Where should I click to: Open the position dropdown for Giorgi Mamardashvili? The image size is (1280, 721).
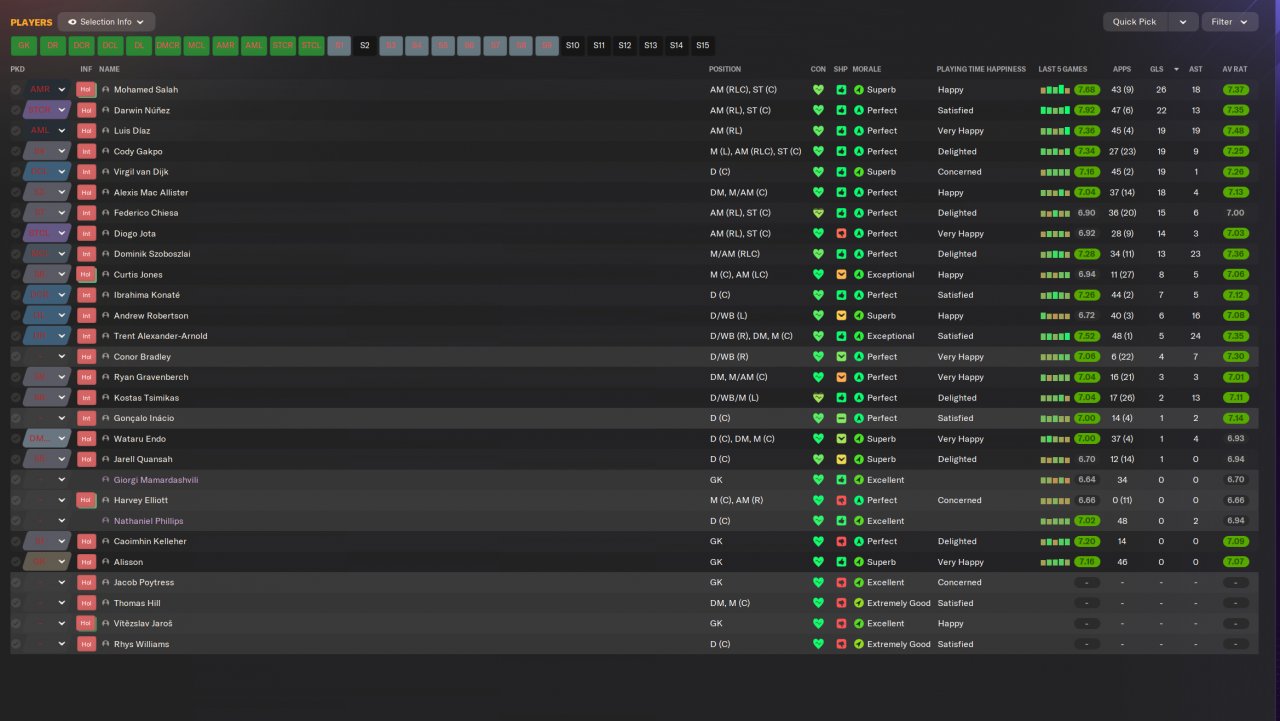tap(48, 480)
